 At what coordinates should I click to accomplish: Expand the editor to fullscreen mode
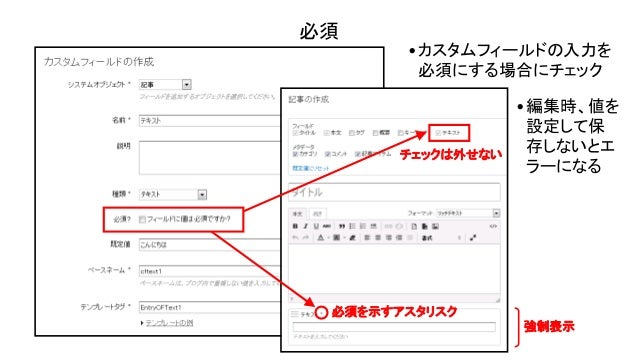tap(473, 238)
